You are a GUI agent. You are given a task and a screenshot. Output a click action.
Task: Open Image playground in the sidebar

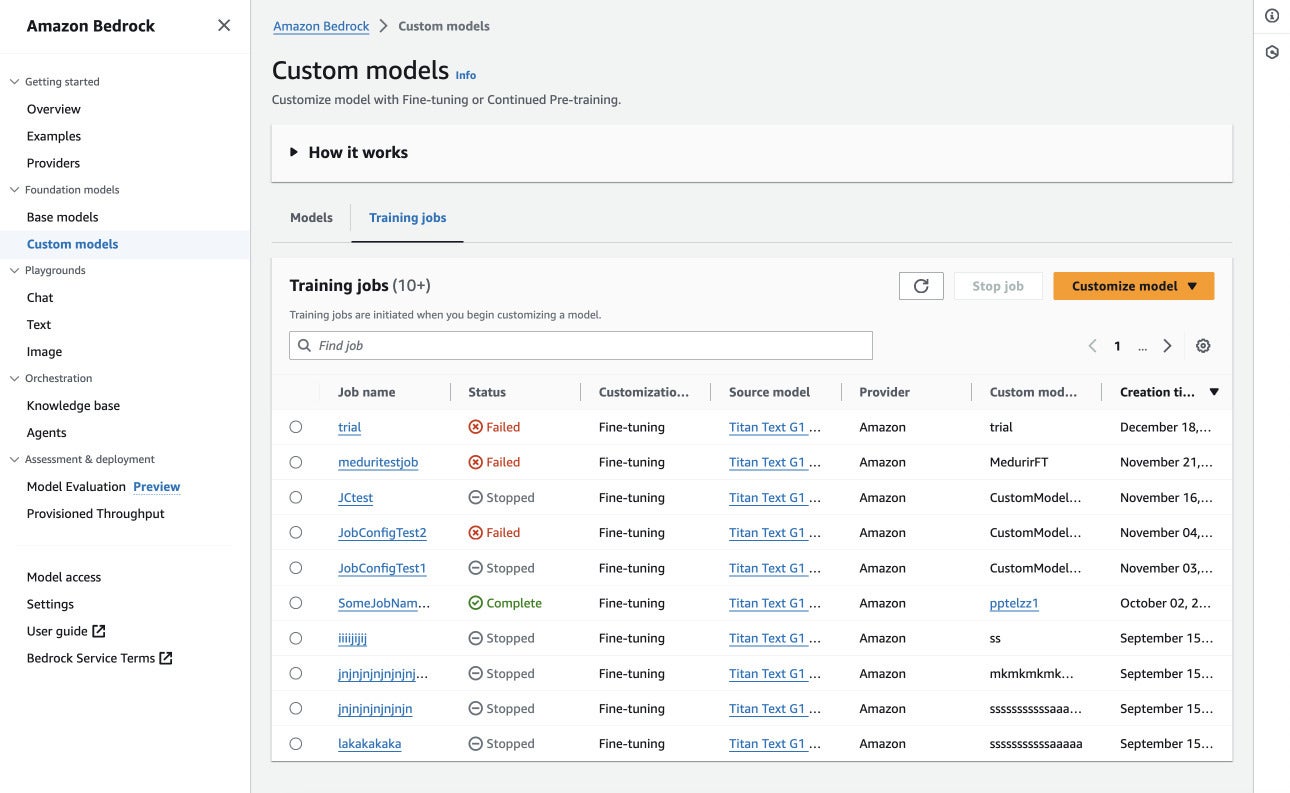pos(44,352)
